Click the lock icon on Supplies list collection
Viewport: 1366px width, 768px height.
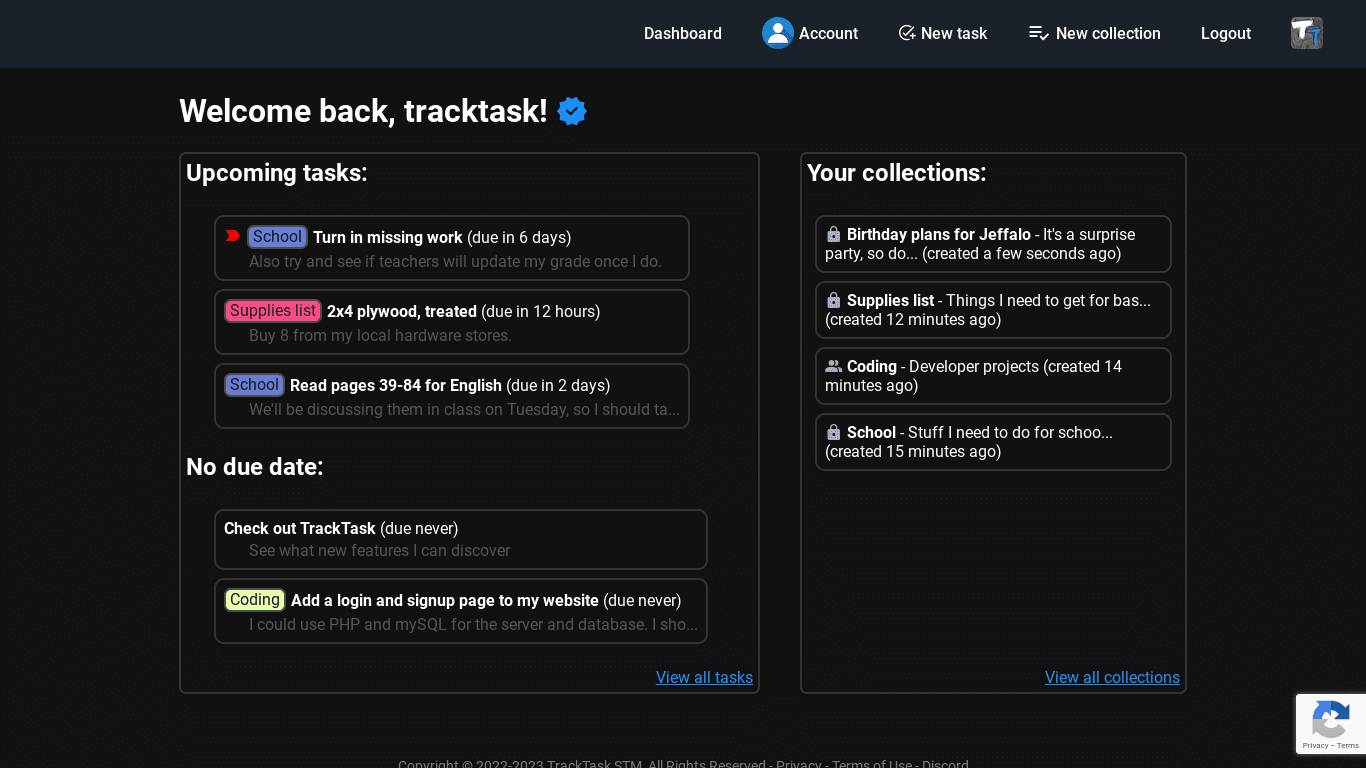pos(834,300)
